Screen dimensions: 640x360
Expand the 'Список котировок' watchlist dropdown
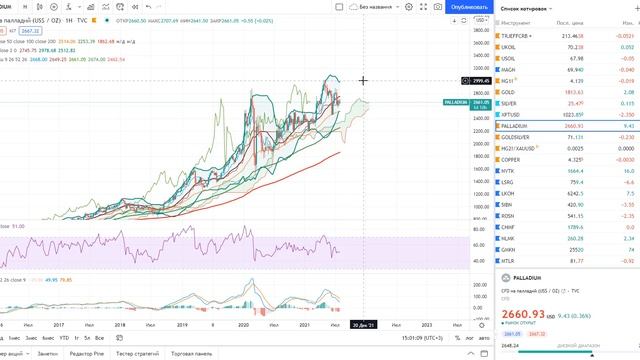[526, 9]
